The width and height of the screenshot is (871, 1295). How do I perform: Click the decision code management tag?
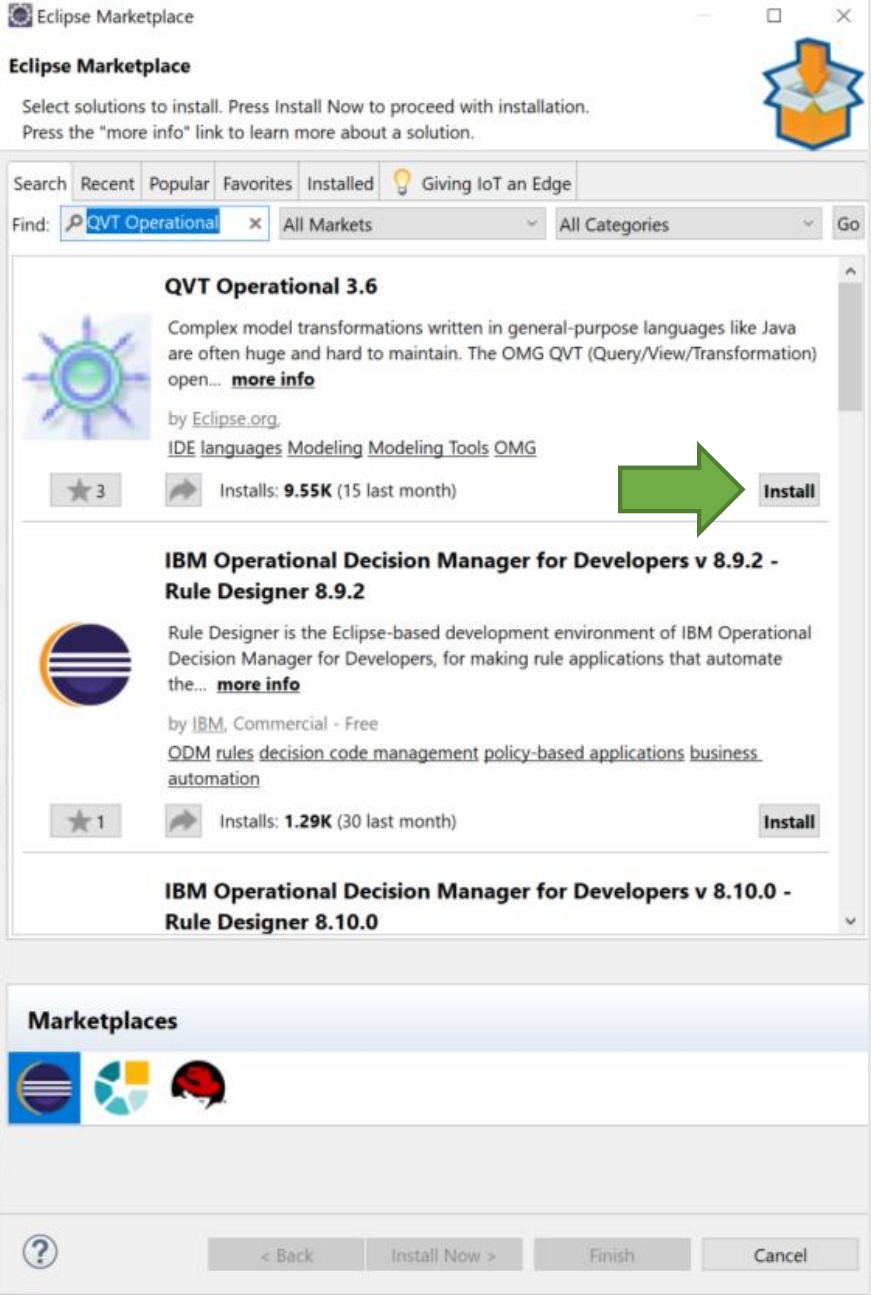click(x=369, y=753)
